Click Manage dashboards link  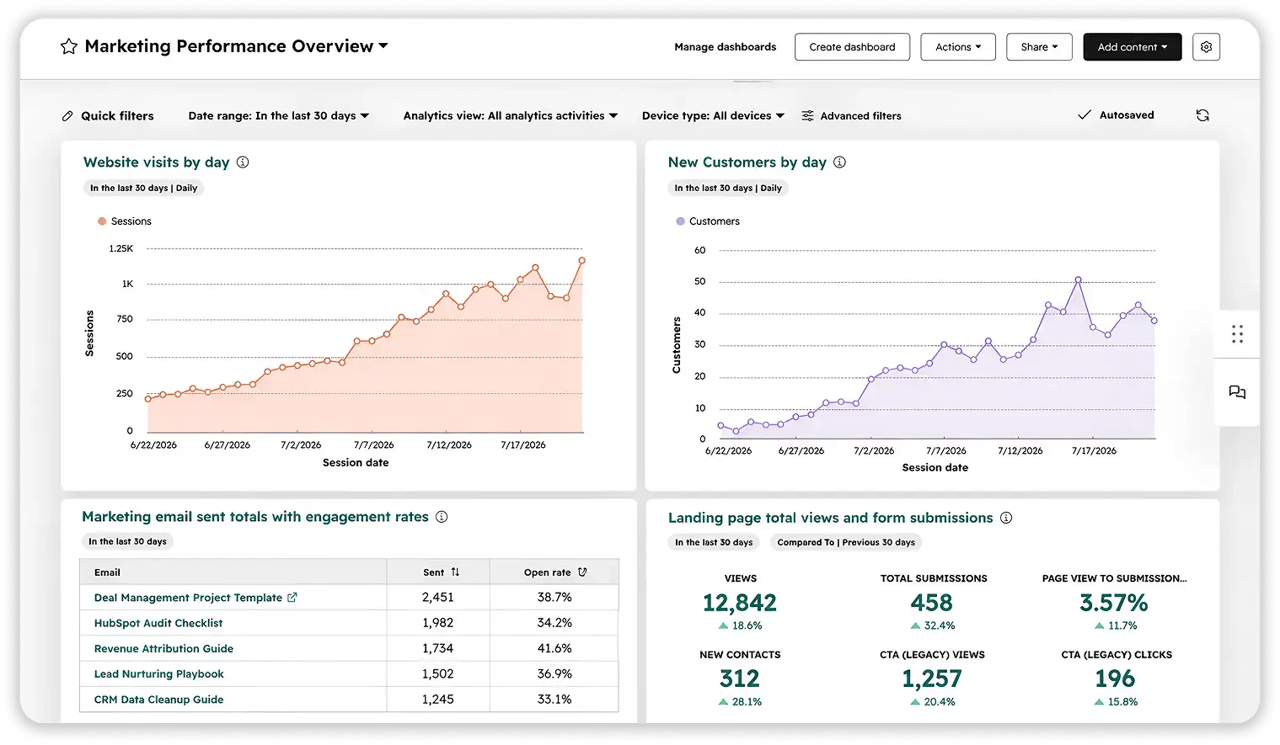point(725,47)
